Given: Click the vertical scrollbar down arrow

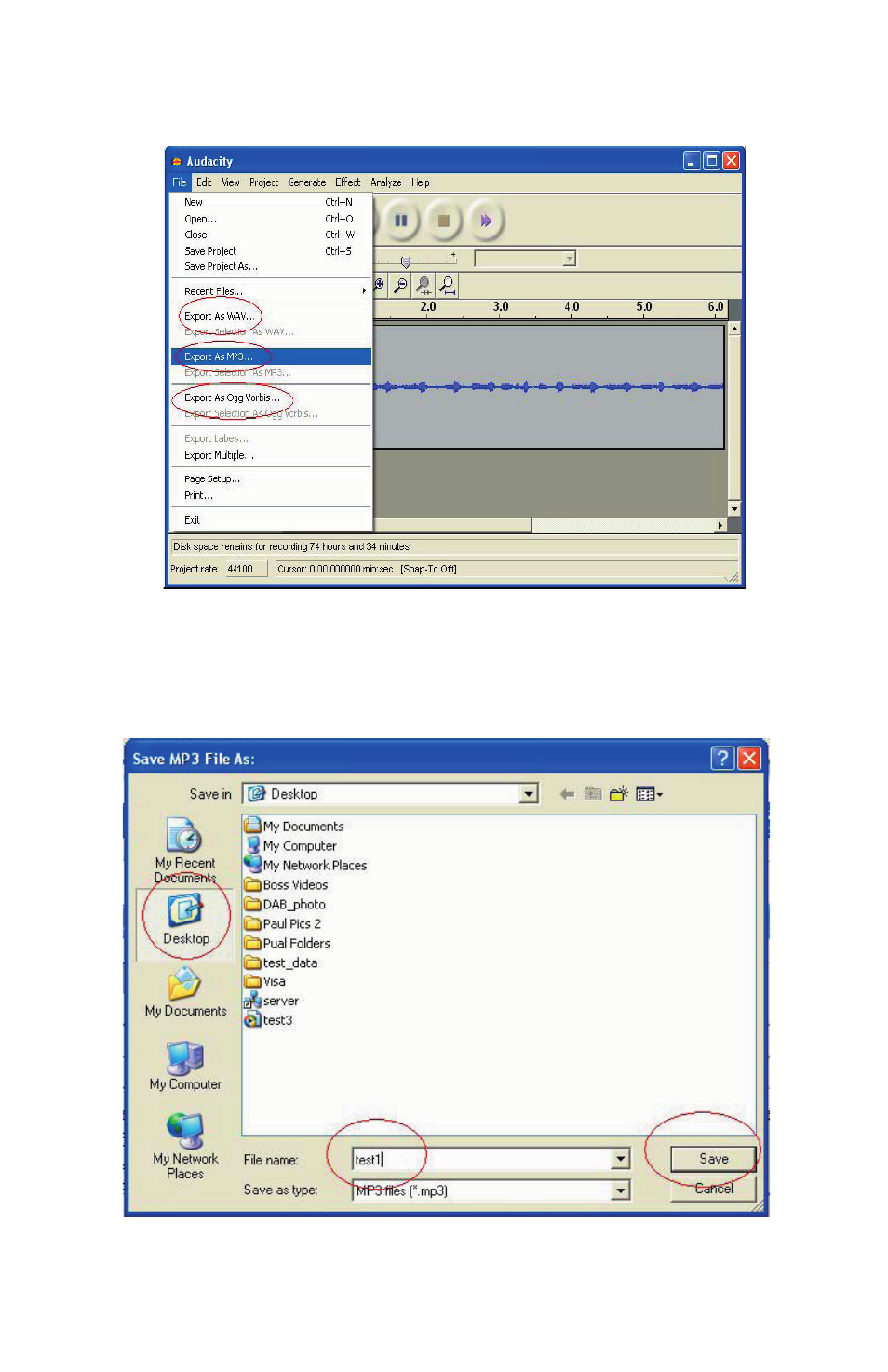Looking at the screenshot, I should click(734, 508).
